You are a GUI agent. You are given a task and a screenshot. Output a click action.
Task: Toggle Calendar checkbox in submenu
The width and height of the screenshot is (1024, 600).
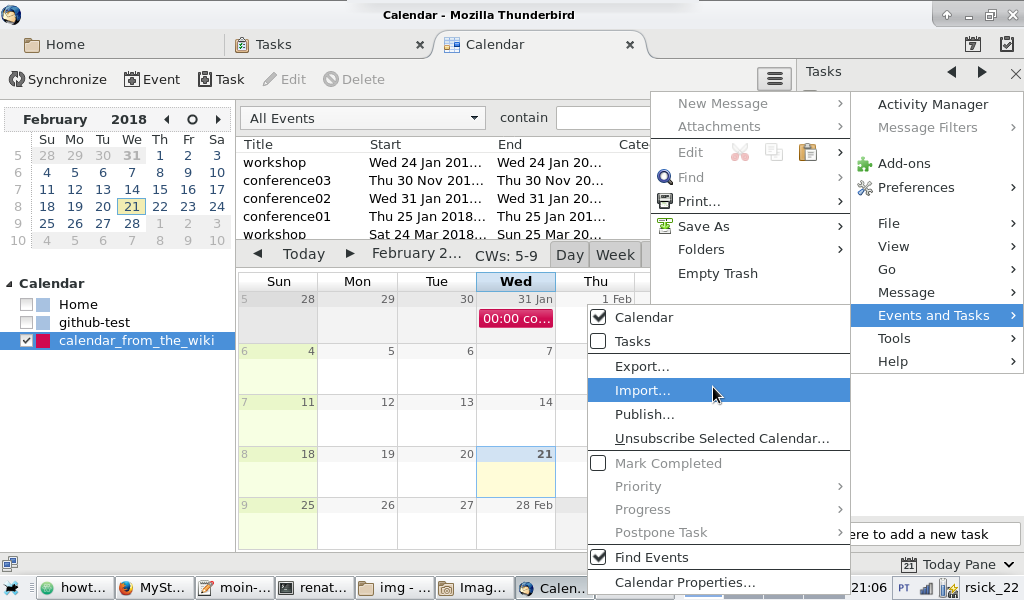pyautogui.click(x=598, y=317)
